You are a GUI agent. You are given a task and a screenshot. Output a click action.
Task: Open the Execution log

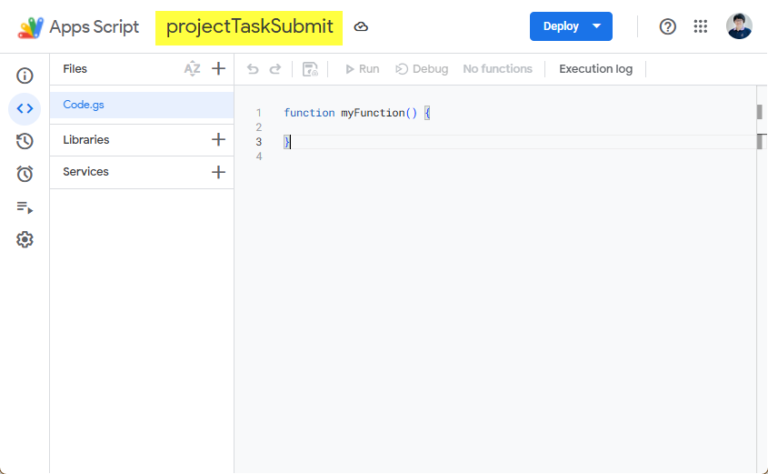[x=596, y=69]
